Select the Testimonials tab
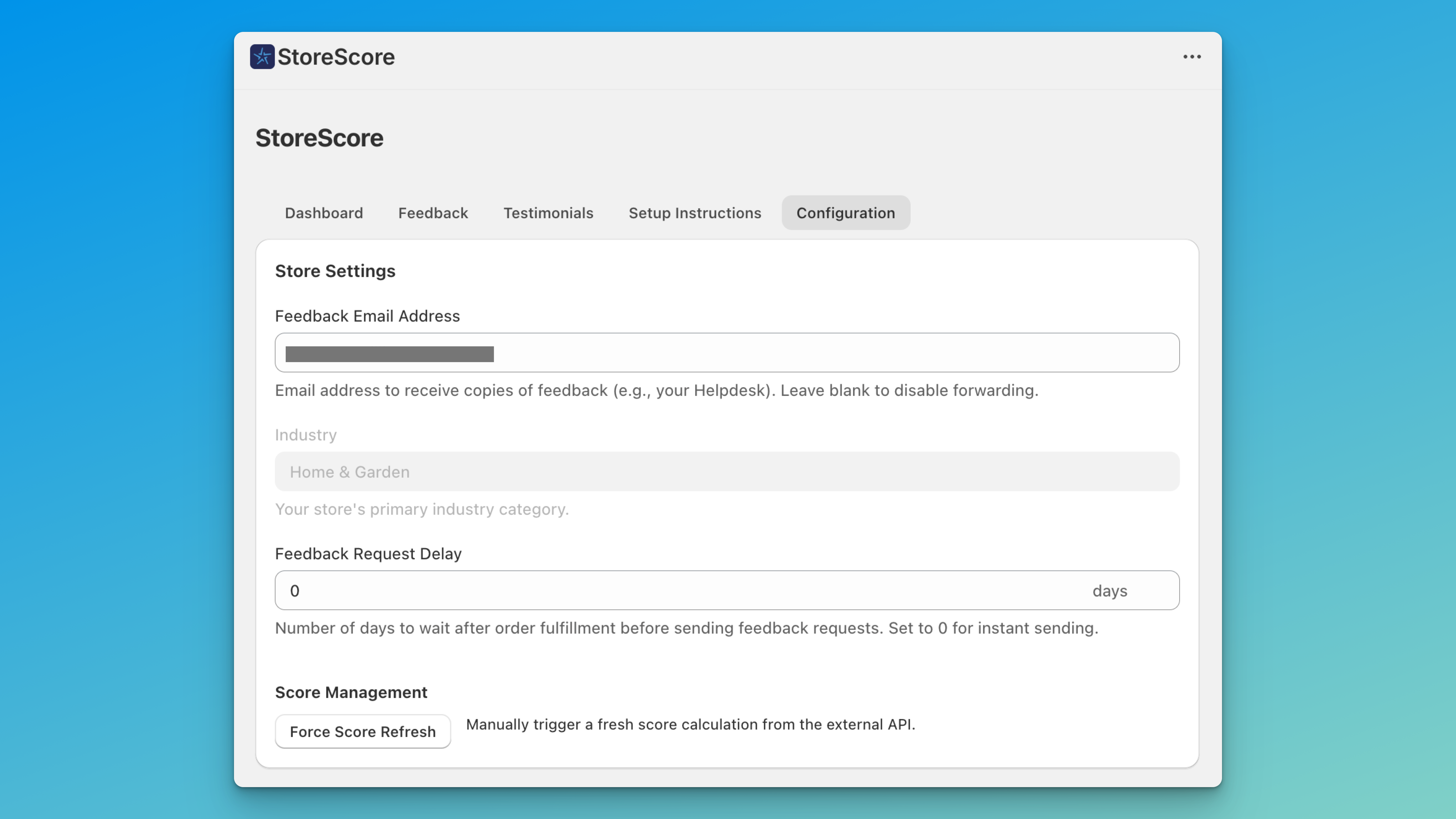This screenshot has width=1456, height=819. pos(548,213)
